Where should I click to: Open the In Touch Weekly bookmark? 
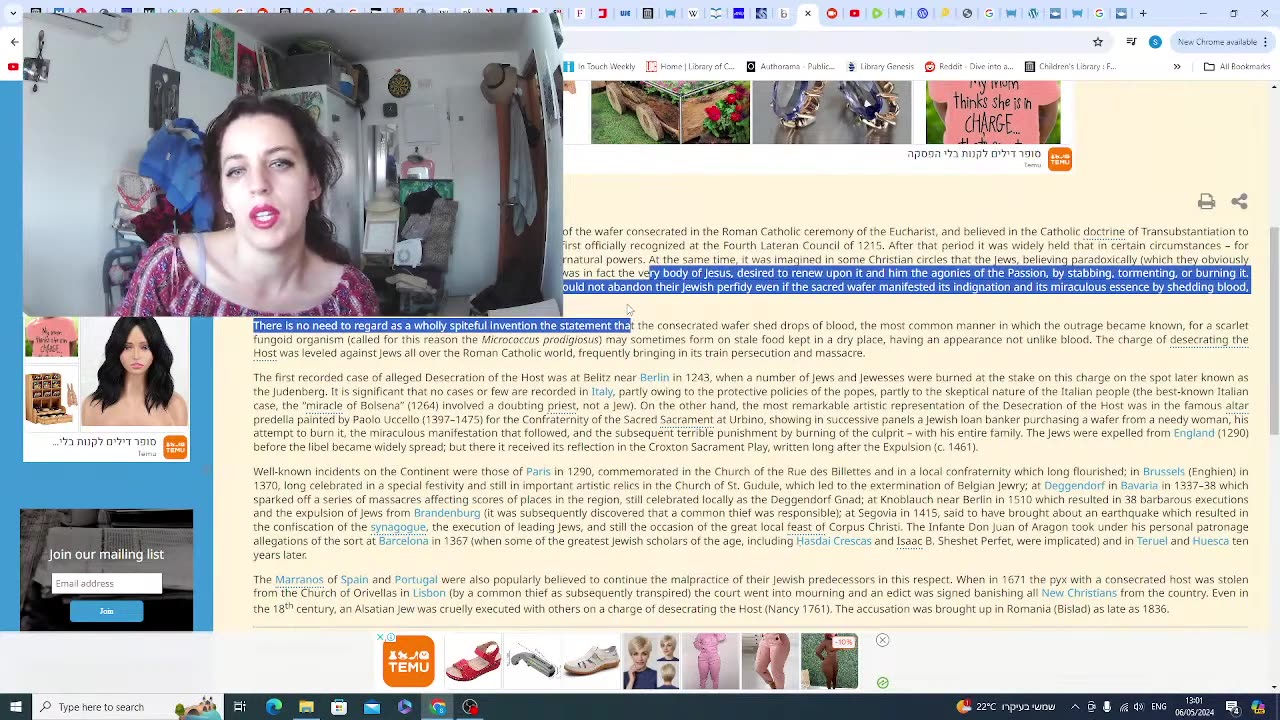599,67
